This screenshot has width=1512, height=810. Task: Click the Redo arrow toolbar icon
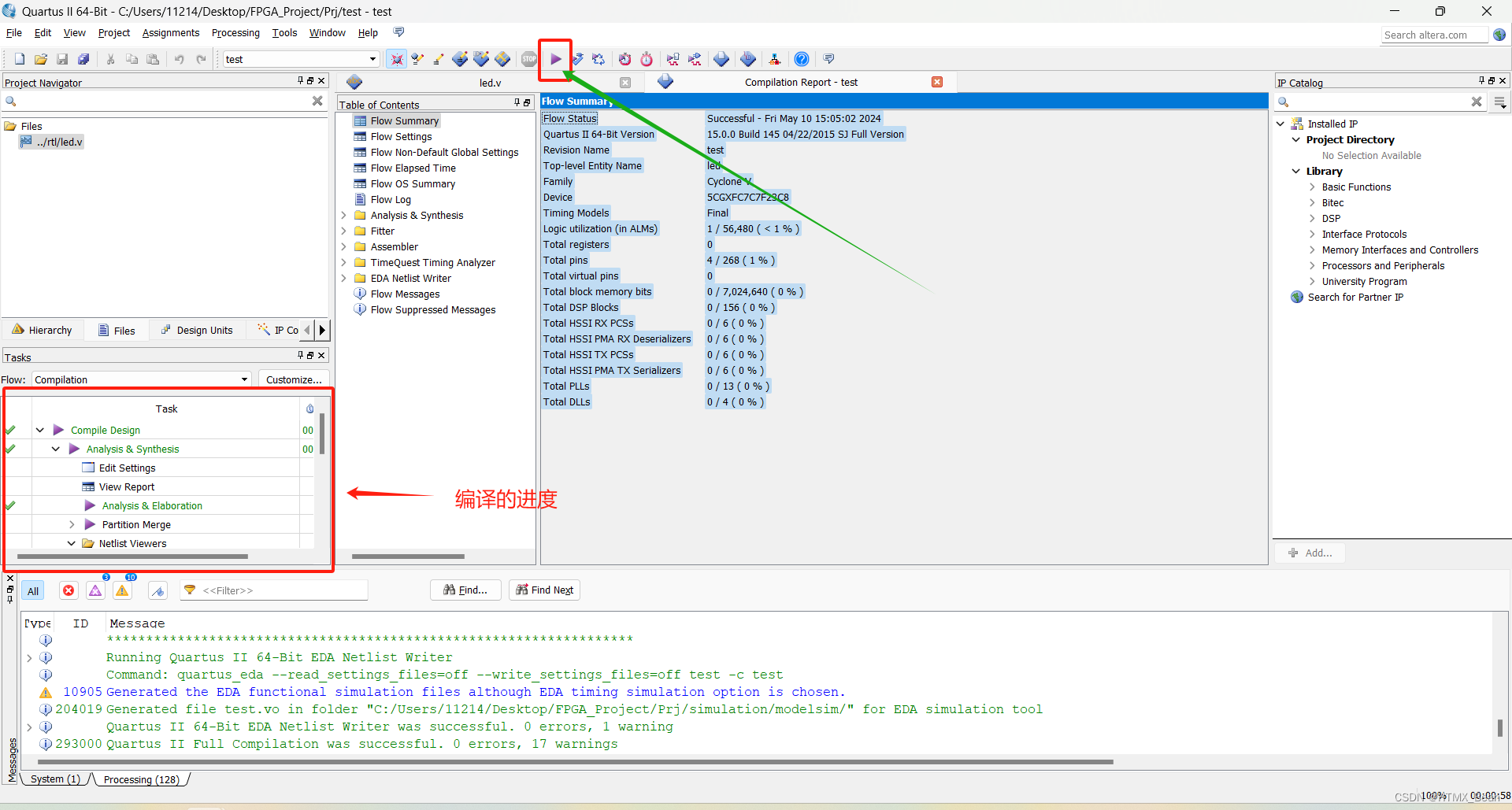click(x=201, y=59)
